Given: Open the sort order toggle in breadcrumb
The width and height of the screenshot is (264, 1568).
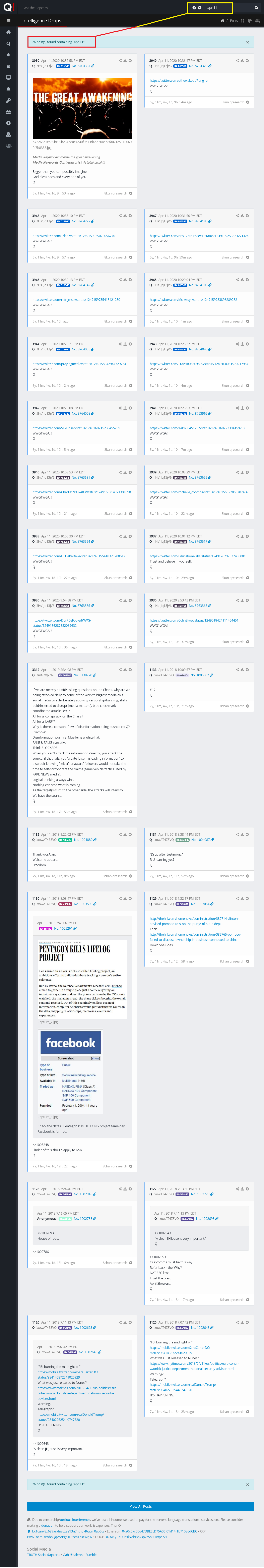Looking at the screenshot, I should (x=243, y=21).
